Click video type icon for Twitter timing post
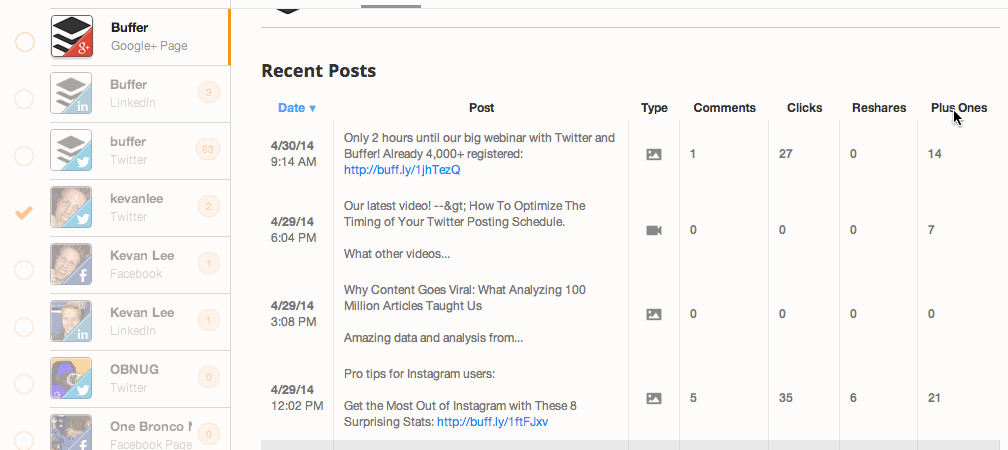 654,230
